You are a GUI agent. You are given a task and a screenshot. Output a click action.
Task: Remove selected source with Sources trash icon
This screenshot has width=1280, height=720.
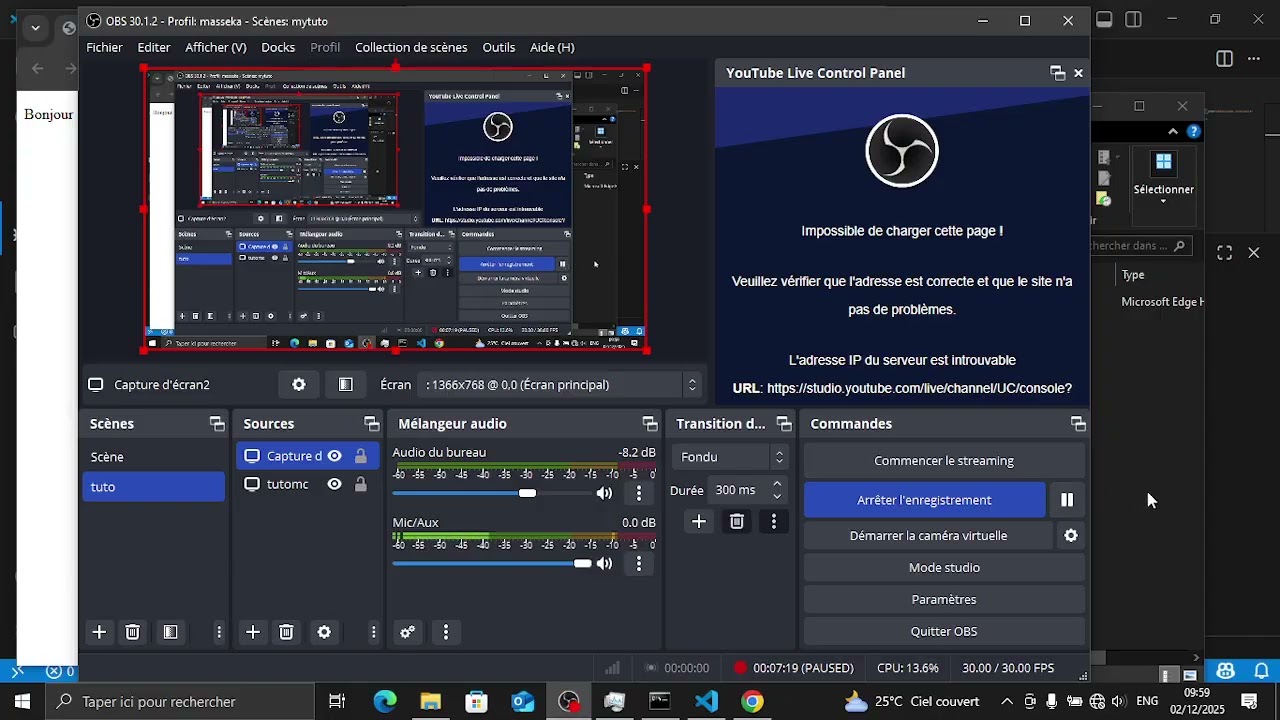point(286,632)
